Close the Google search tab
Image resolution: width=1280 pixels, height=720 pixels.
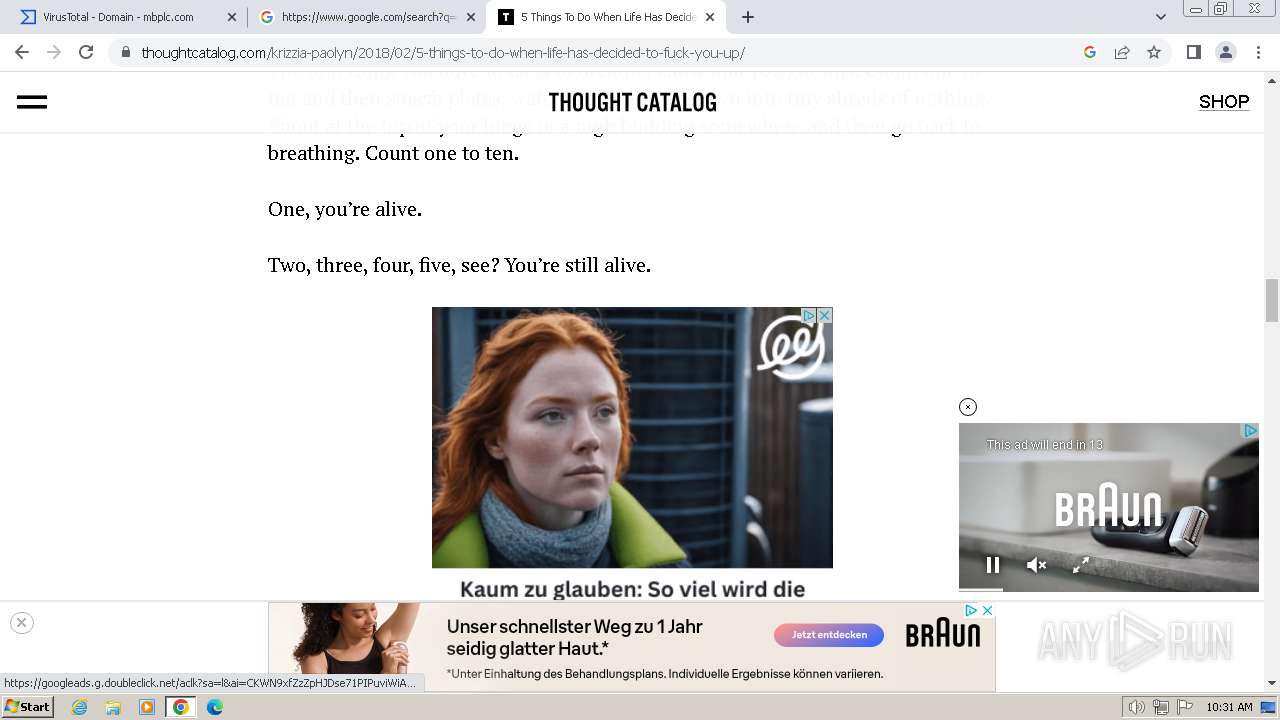(x=471, y=17)
